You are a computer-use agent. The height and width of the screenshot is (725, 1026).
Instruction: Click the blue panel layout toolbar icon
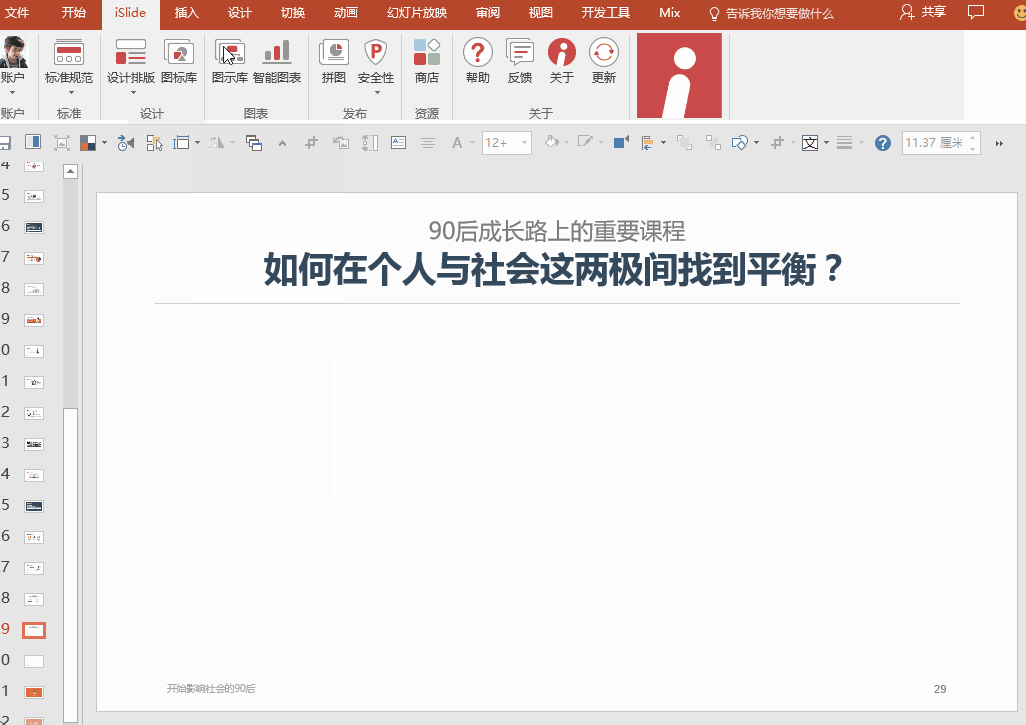point(33,142)
